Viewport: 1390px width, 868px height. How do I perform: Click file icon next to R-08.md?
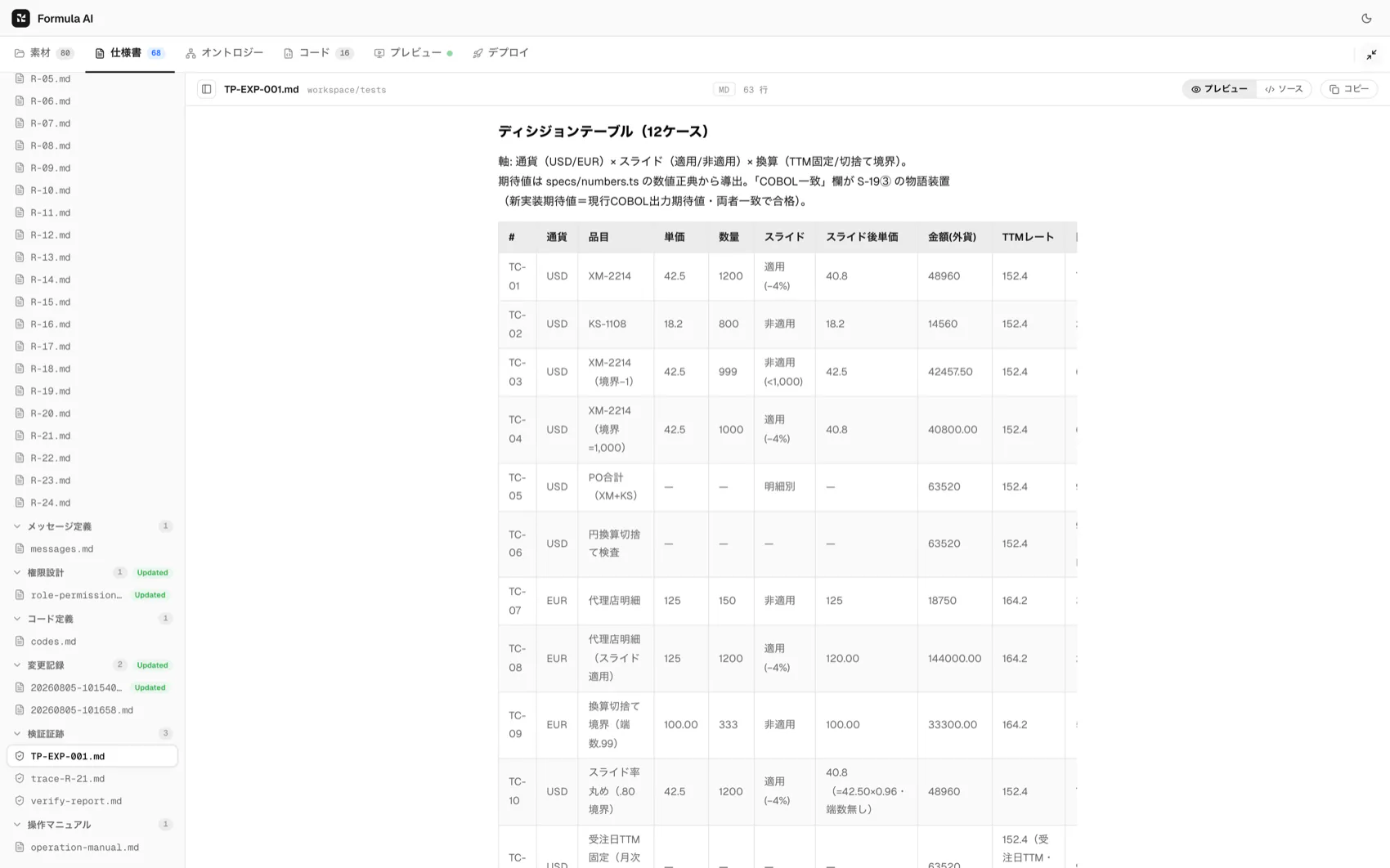click(x=20, y=145)
